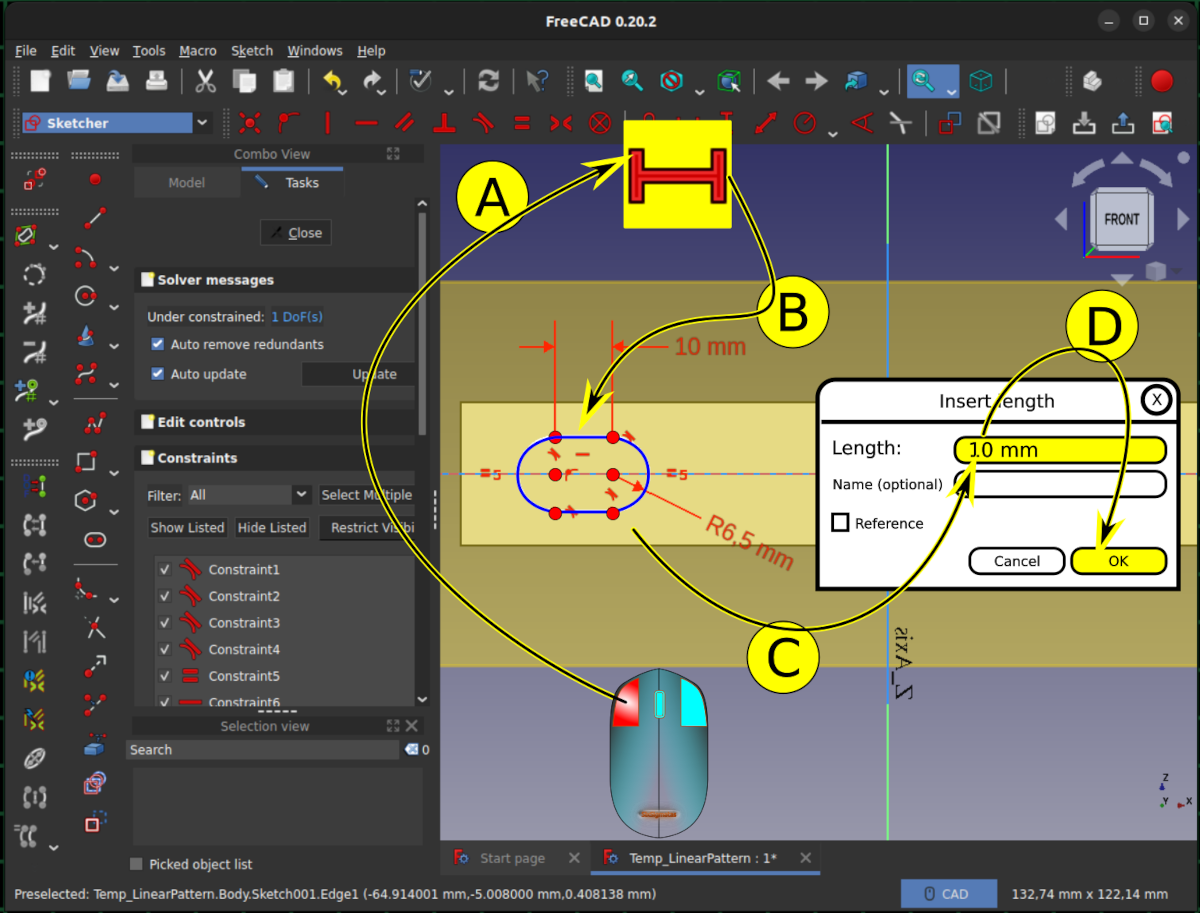
Task: Select the Parallel constraint icon
Action: tap(405, 123)
